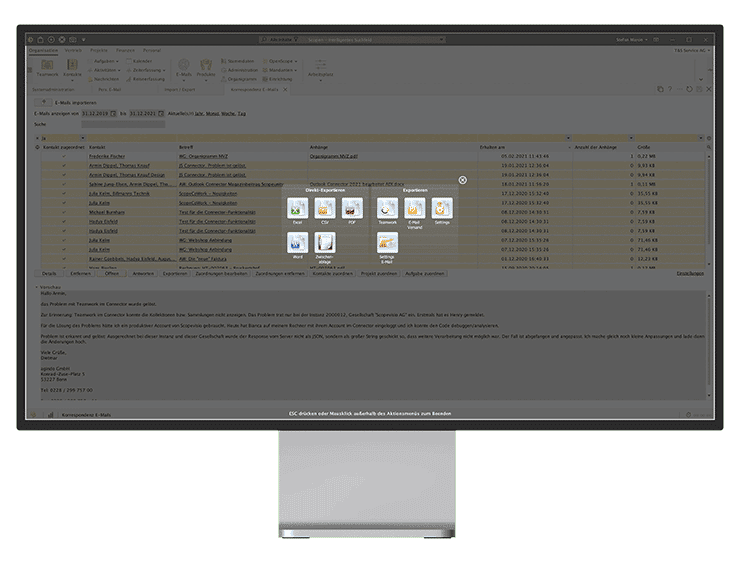The height and width of the screenshot is (563, 740).
Task: Click the Antworten button
Action: coord(143,274)
